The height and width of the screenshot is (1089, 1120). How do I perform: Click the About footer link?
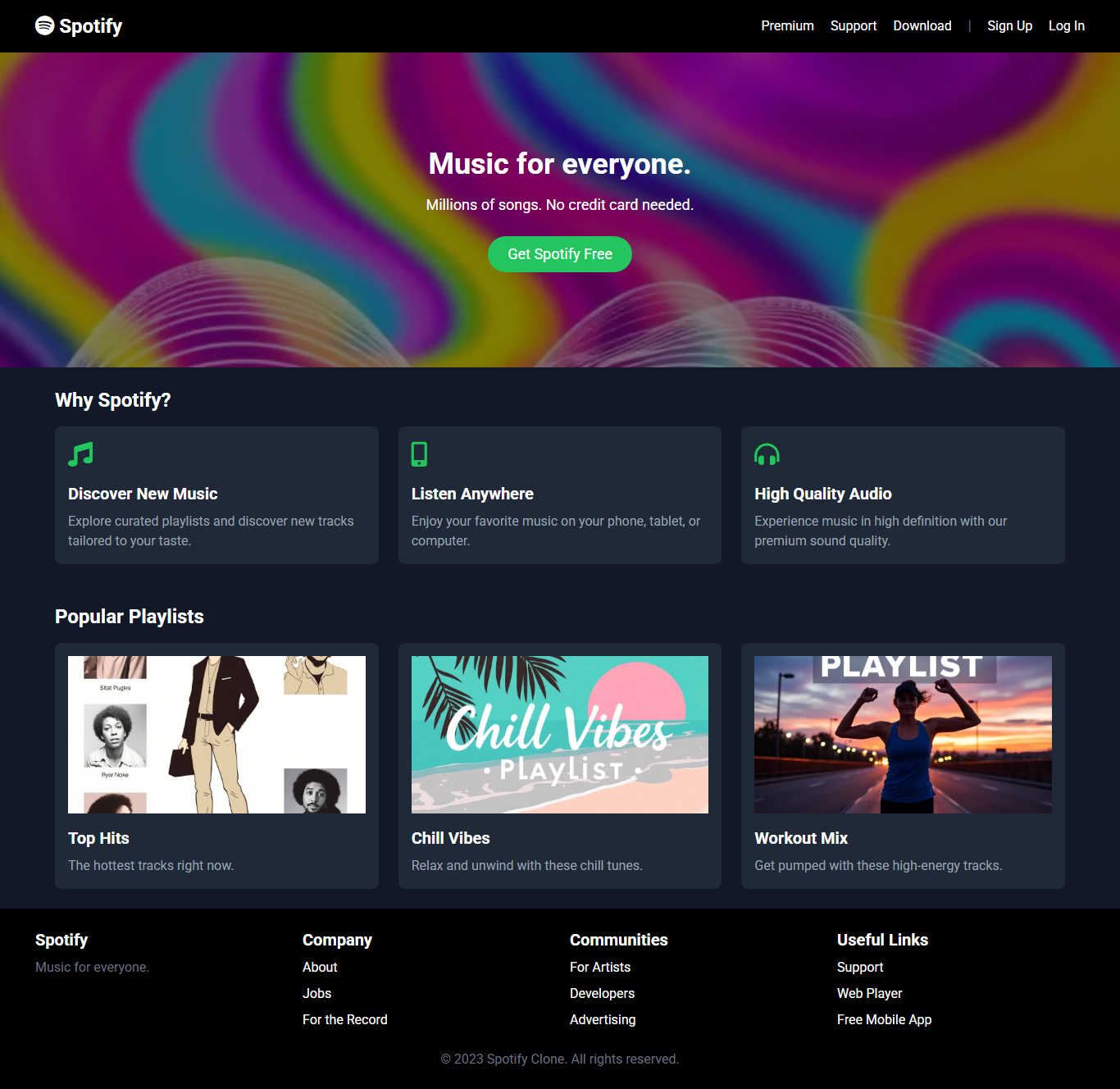[320, 968]
